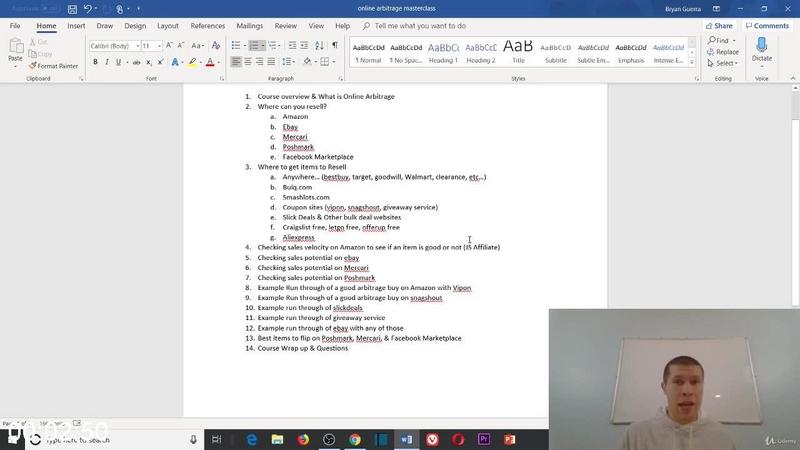Center the text
This screenshot has width=800, height=450.
(x=247, y=62)
